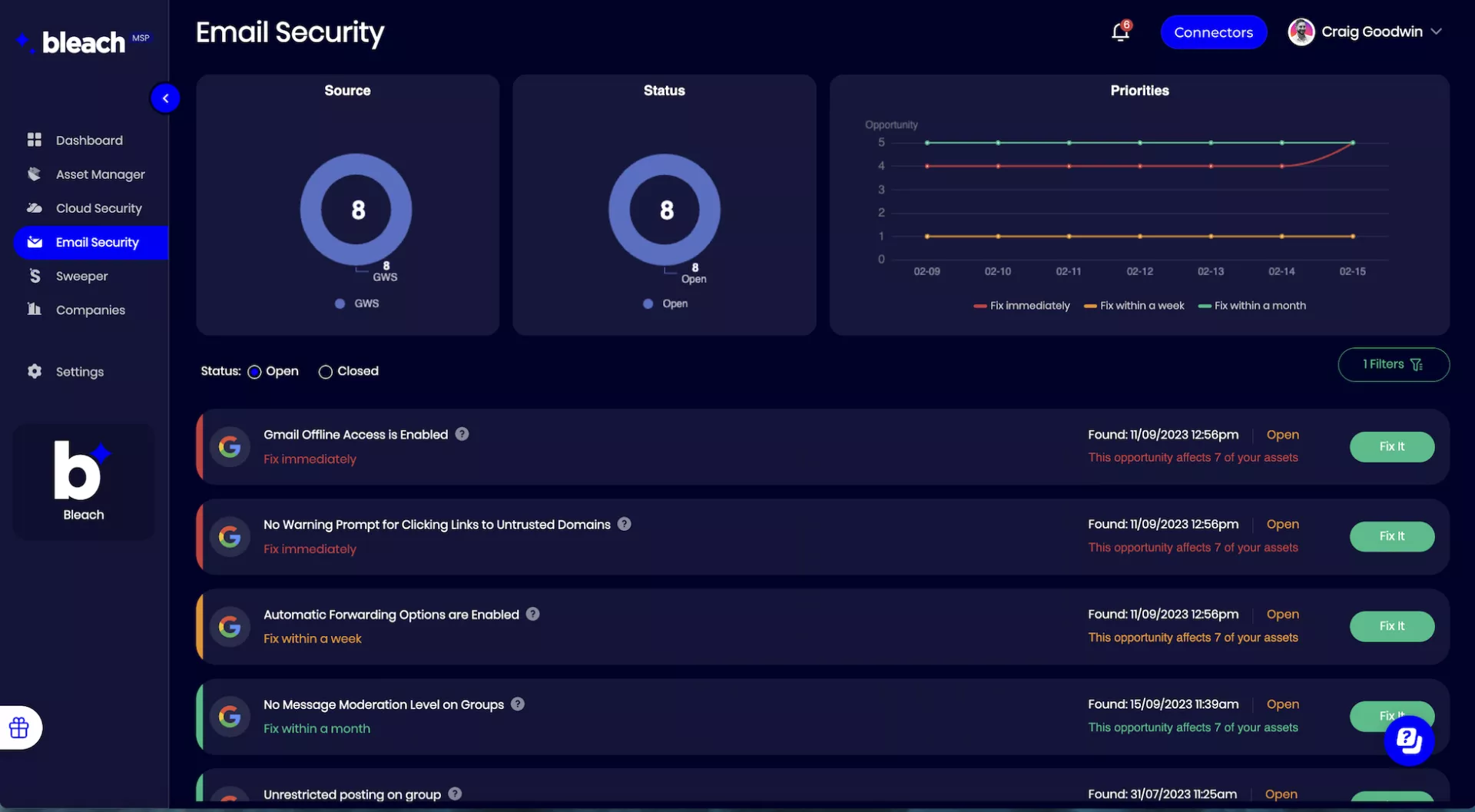Open Settings in the sidebar

(x=79, y=372)
